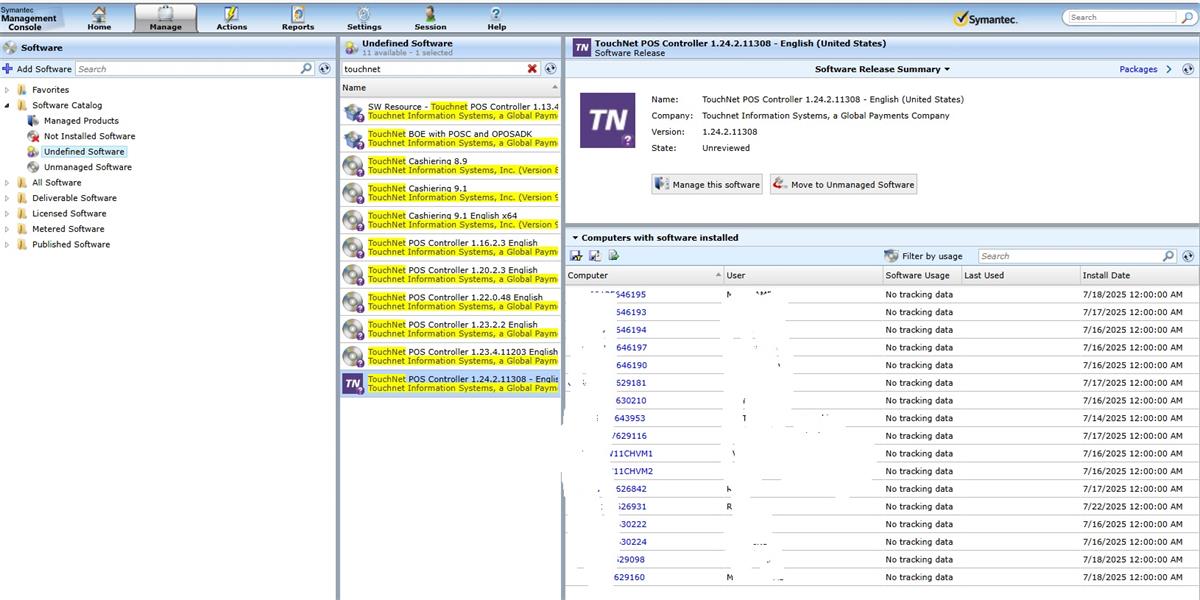Expand the Favorites tree node

pos(7,90)
